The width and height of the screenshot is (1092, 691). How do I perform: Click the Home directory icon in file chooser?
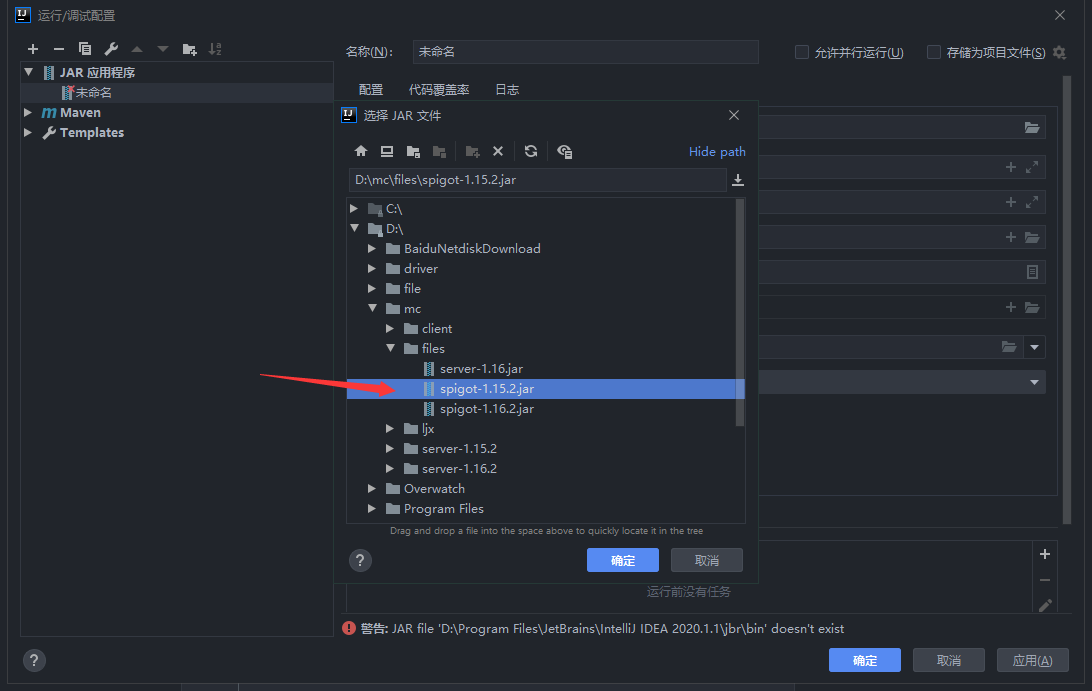[361, 151]
